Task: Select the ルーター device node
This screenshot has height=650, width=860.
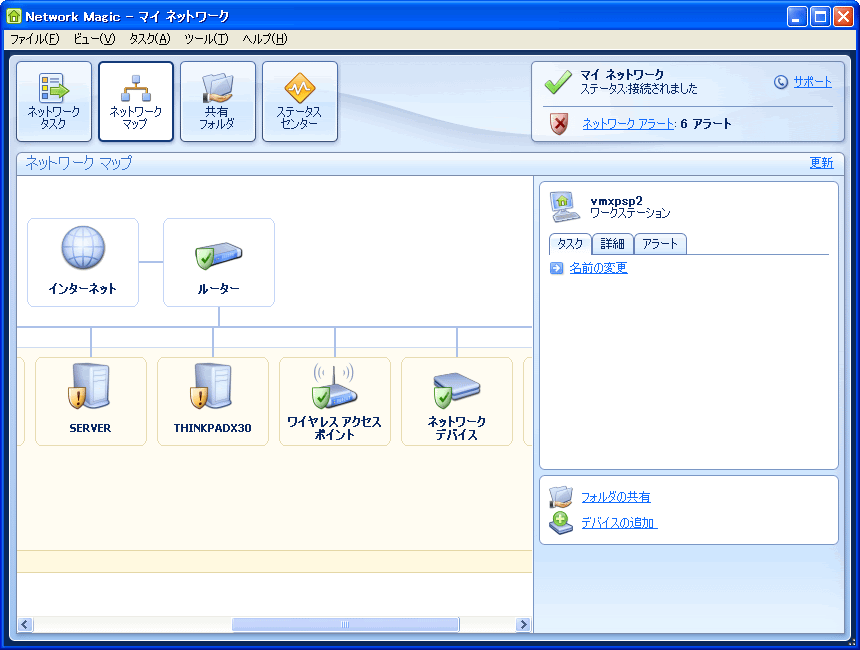Action: pos(219,262)
